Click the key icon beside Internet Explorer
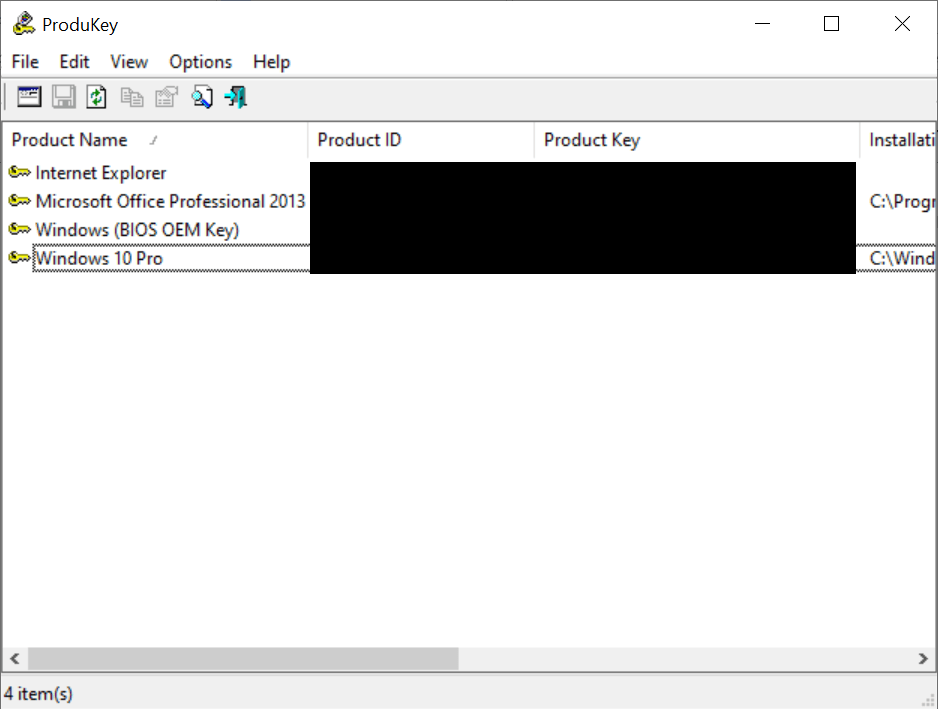The width and height of the screenshot is (938, 709). (19, 173)
